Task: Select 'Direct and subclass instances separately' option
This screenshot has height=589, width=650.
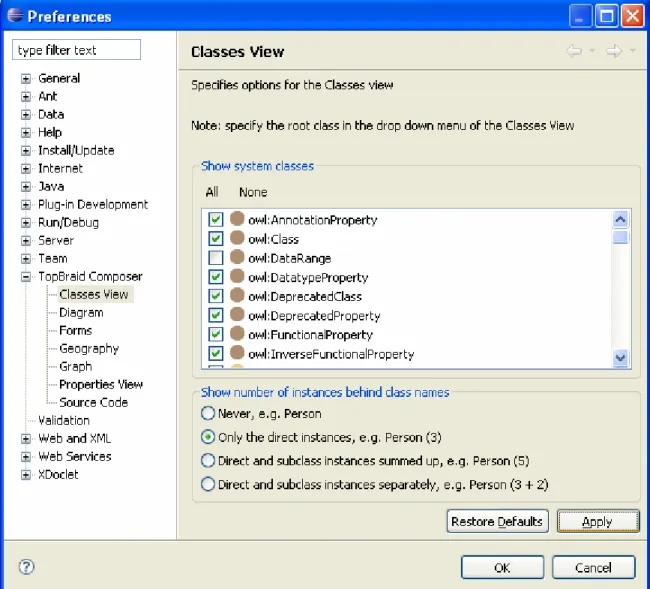Action: 208,484
